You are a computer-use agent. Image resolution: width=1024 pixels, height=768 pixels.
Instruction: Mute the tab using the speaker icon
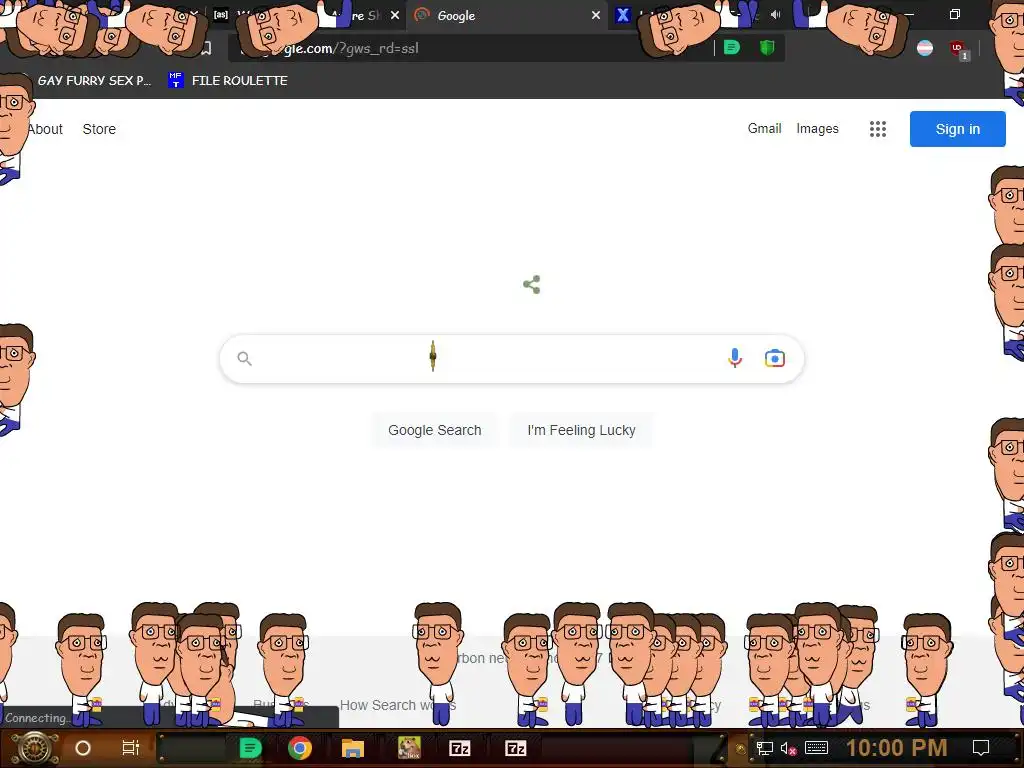[x=775, y=14]
